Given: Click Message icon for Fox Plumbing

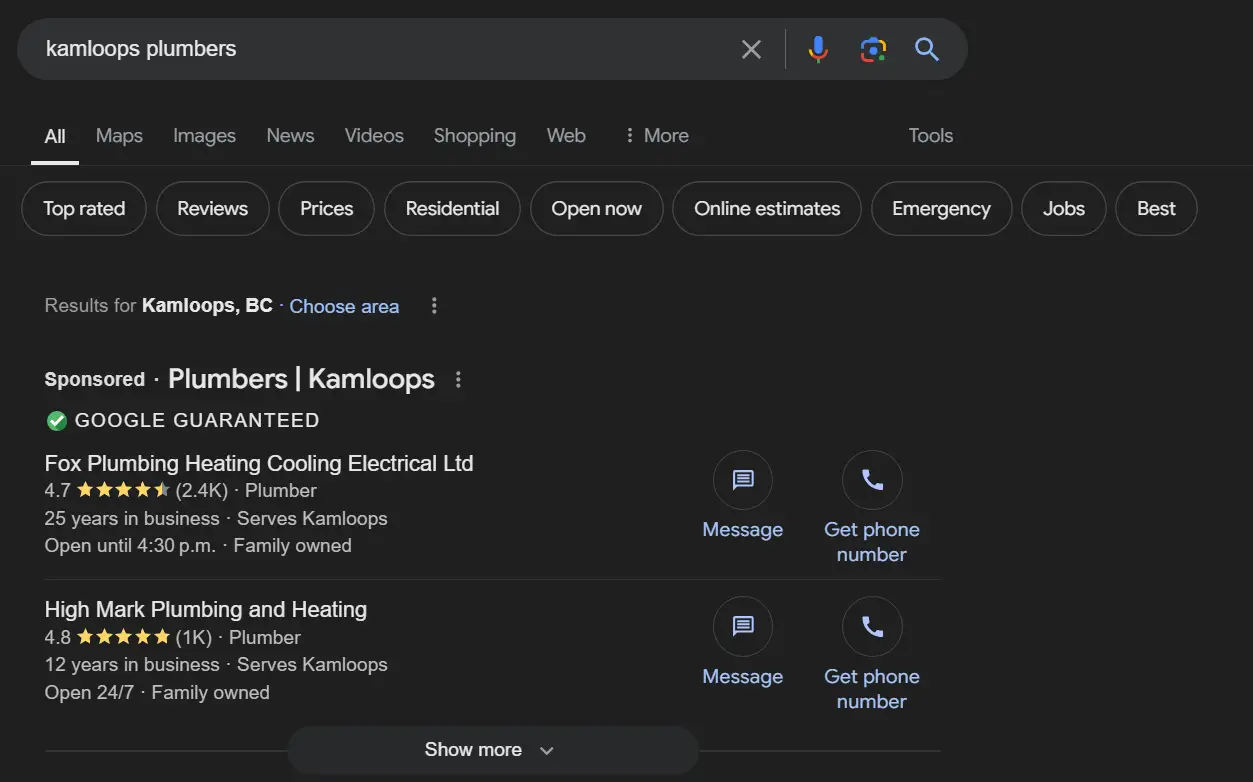Looking at the screenshot, I should 742,481.
